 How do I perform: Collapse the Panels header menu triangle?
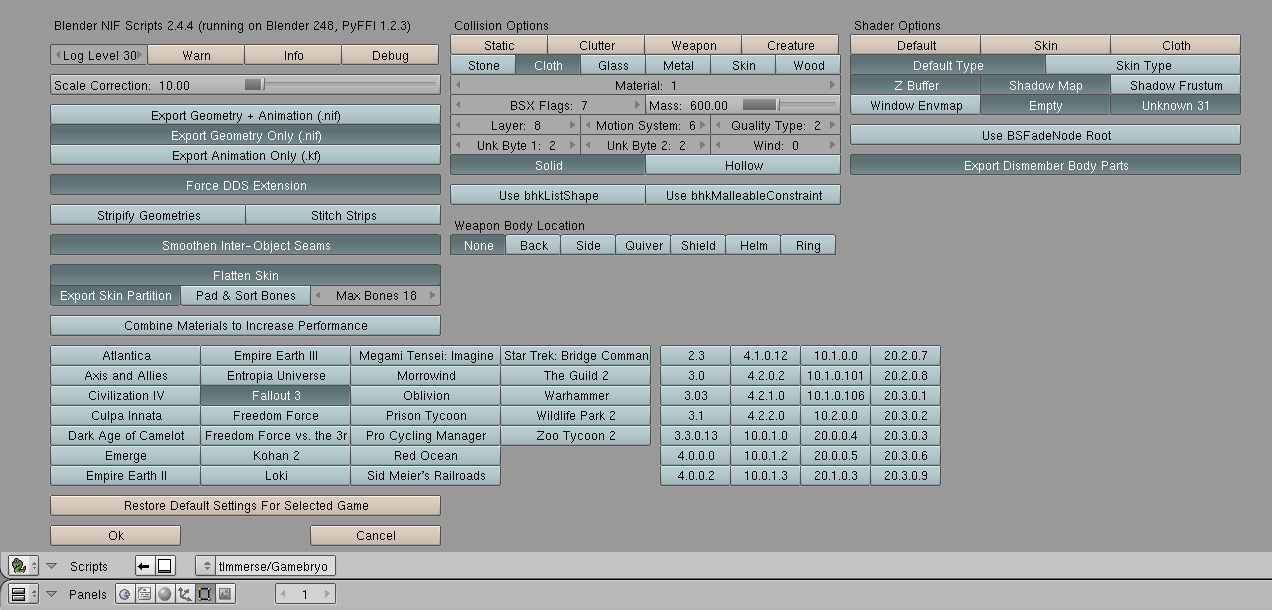click(52, 594)
